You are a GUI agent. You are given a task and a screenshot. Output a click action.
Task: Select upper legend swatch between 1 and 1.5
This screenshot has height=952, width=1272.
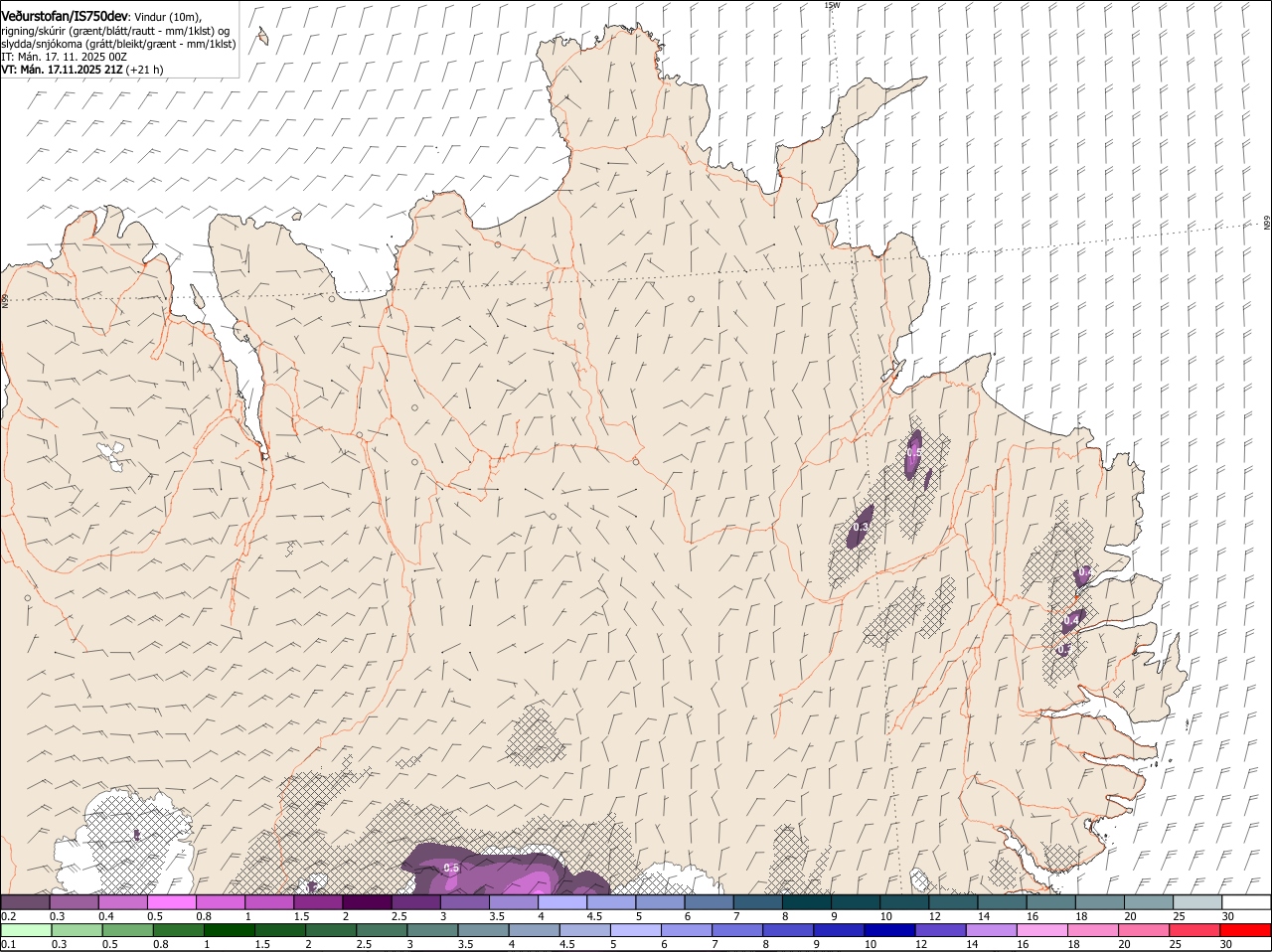point(268,902)
